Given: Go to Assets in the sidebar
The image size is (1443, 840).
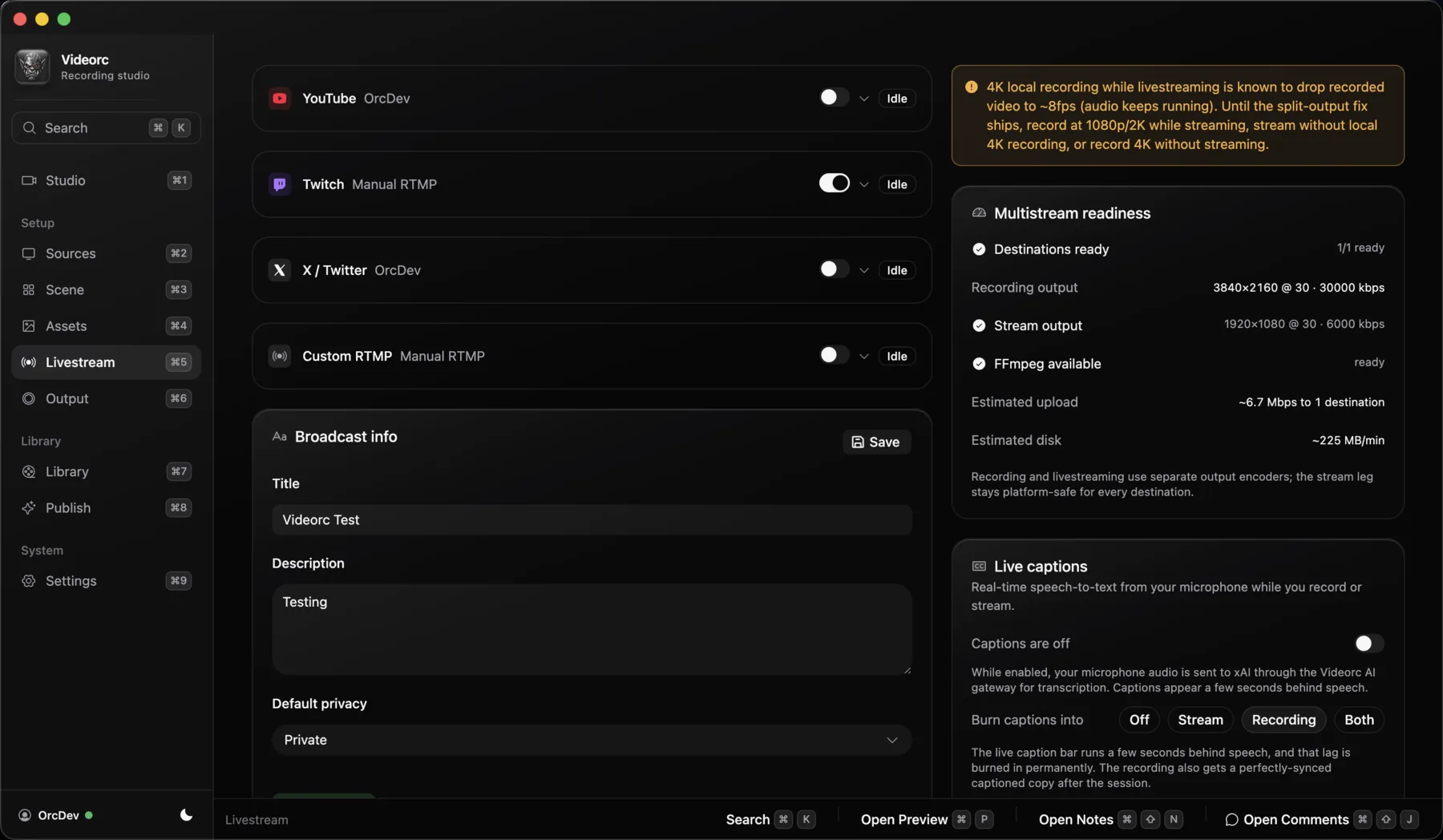Looking at the screenshot, I should [x=106, y=326].
